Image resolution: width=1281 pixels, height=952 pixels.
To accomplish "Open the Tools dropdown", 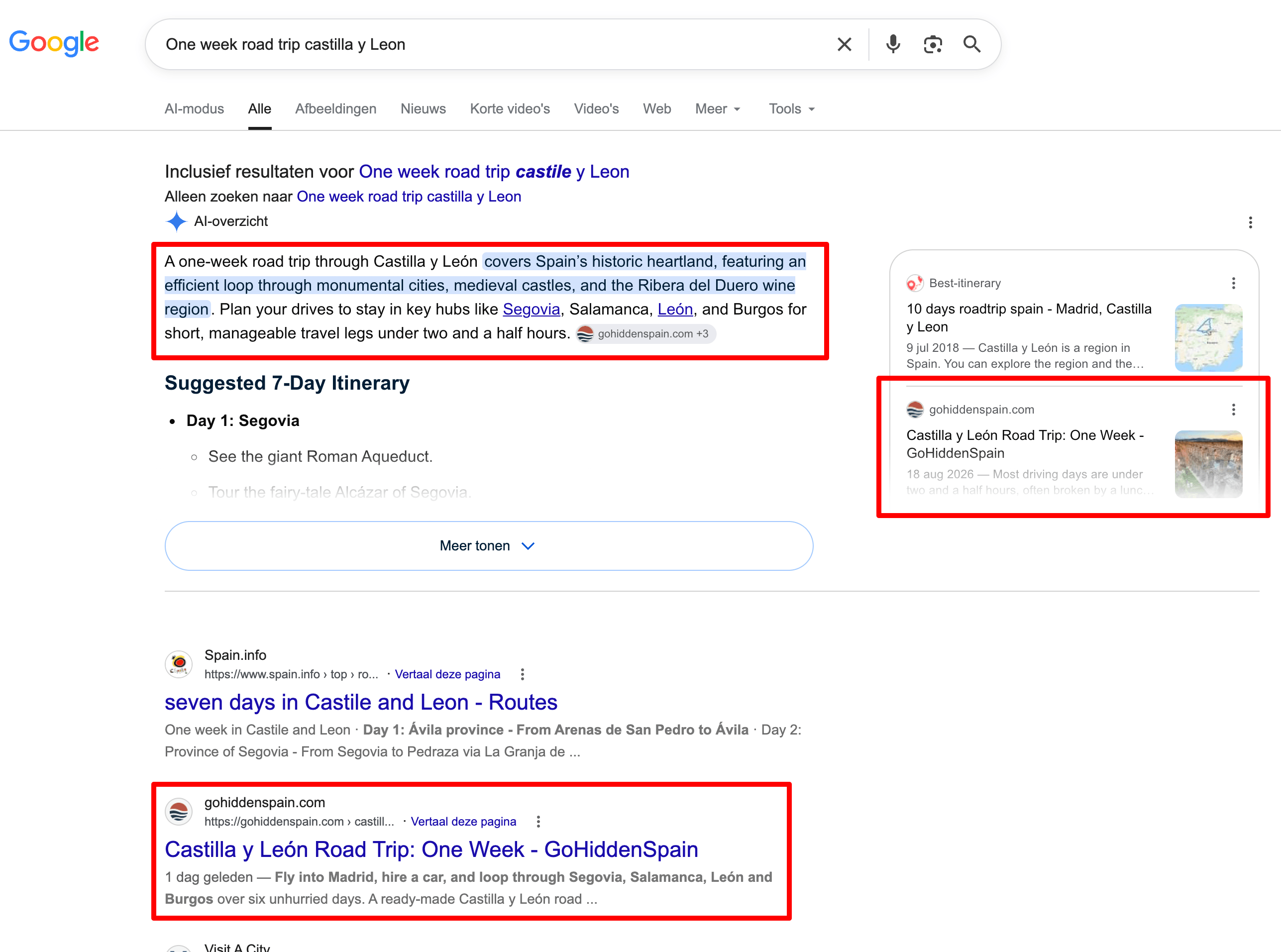I will 792,109.
